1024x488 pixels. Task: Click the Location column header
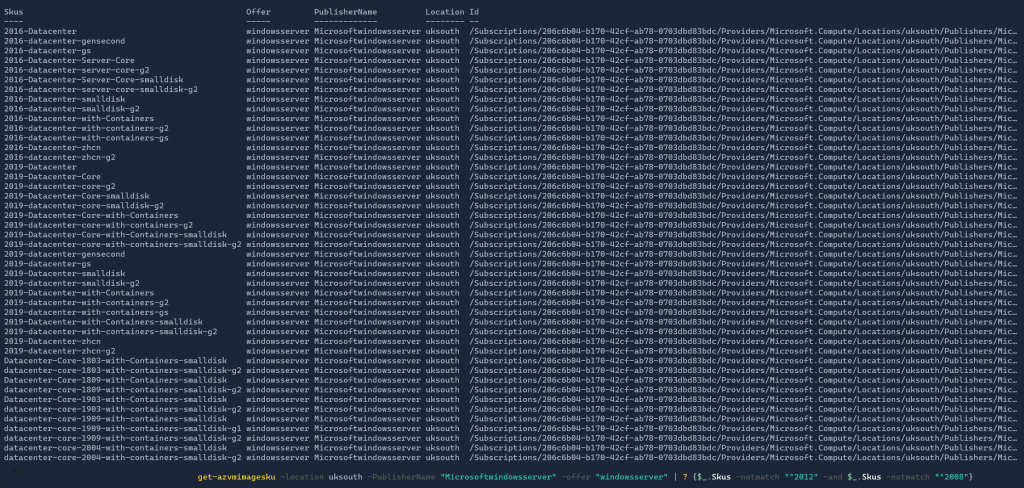(444, 11)
